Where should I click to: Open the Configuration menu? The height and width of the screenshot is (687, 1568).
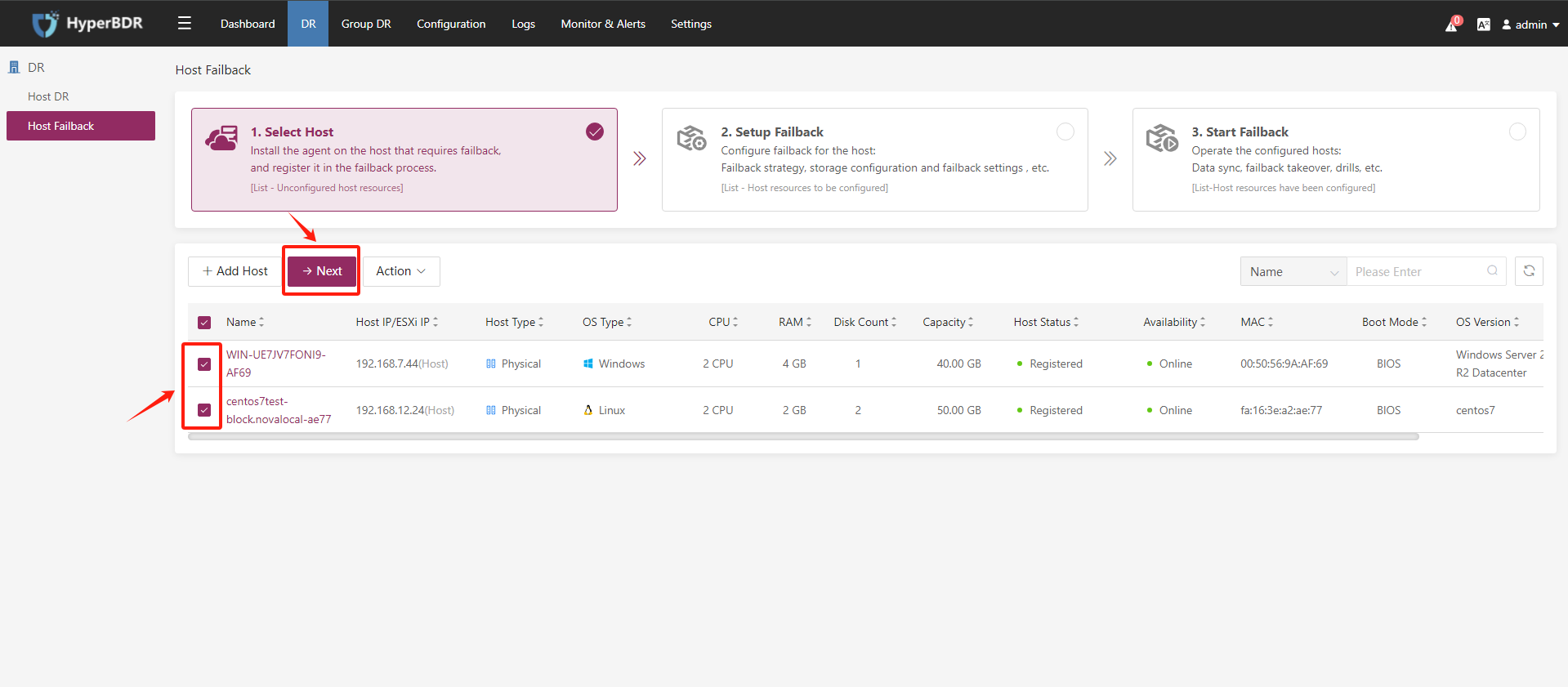[x=451, y=24]
